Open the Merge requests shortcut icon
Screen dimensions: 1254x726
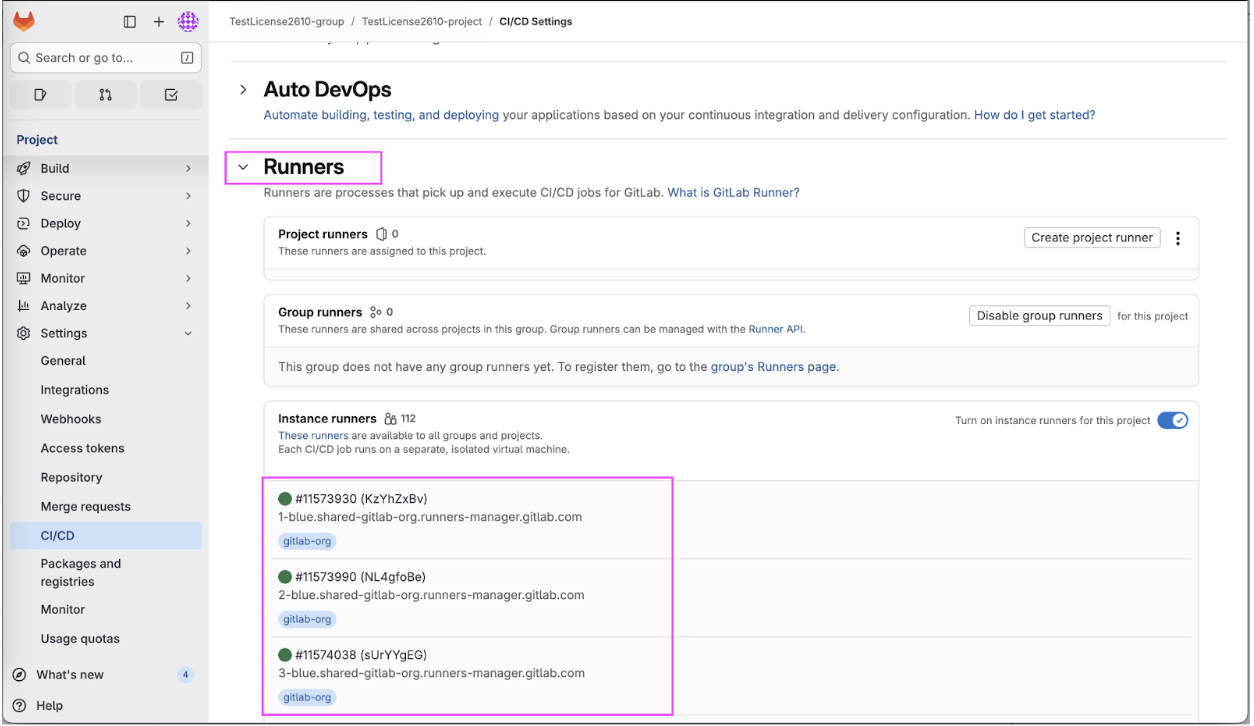[105, 93]
